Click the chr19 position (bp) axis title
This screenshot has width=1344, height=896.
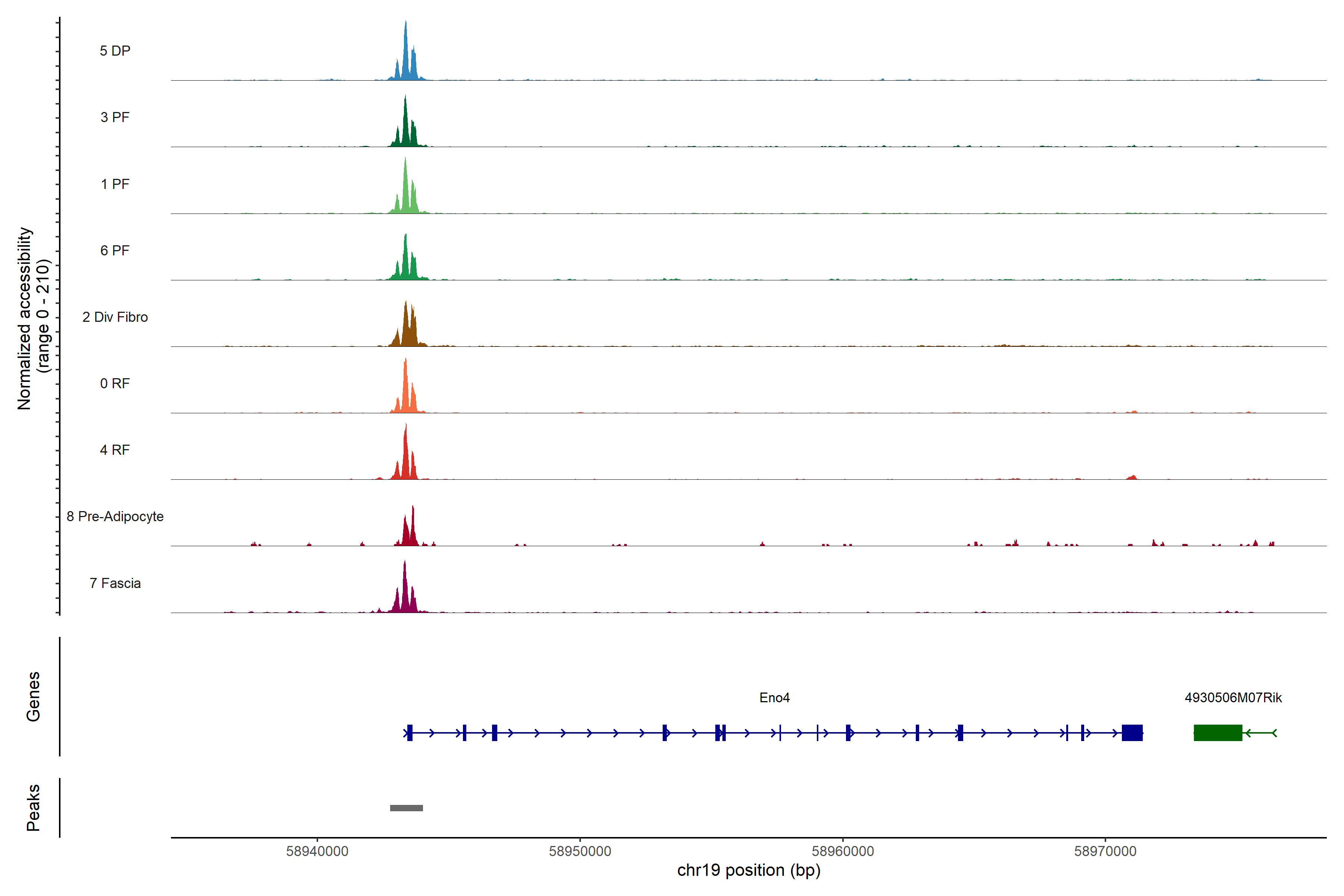pyautogui.click(x=749, y=870)
